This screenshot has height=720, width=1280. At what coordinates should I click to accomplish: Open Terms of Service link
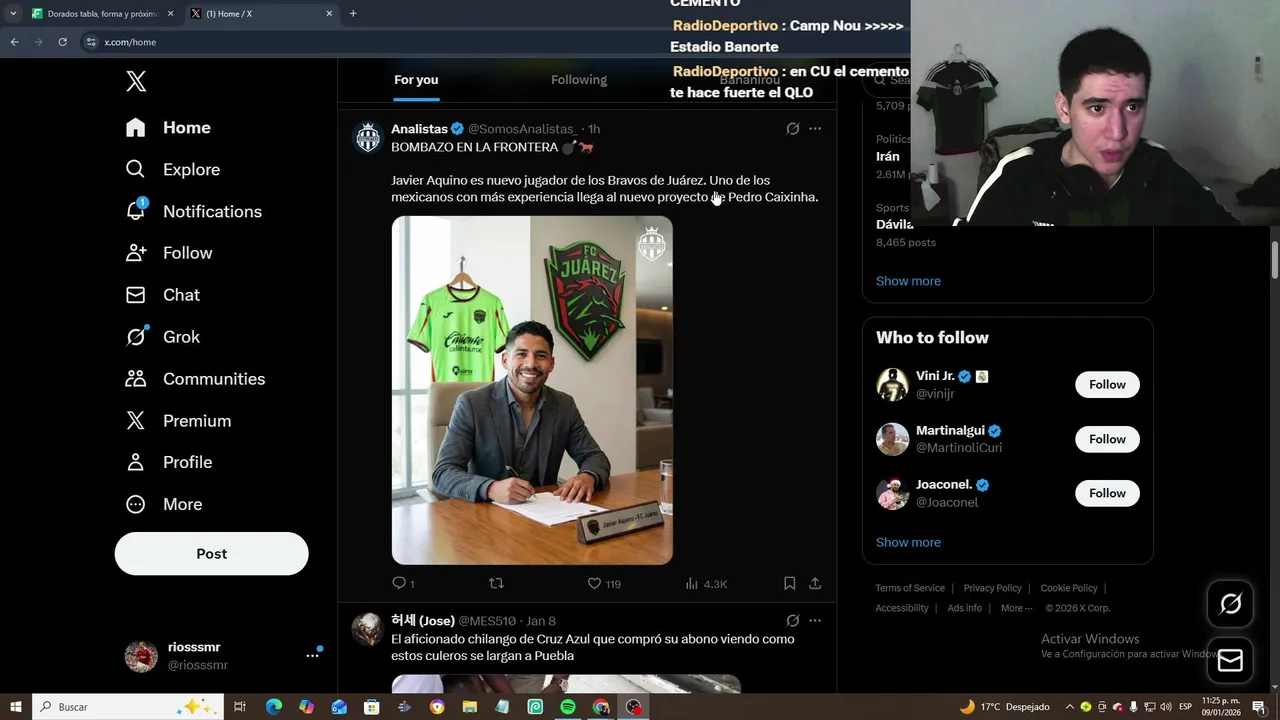[x=910, y=588]
